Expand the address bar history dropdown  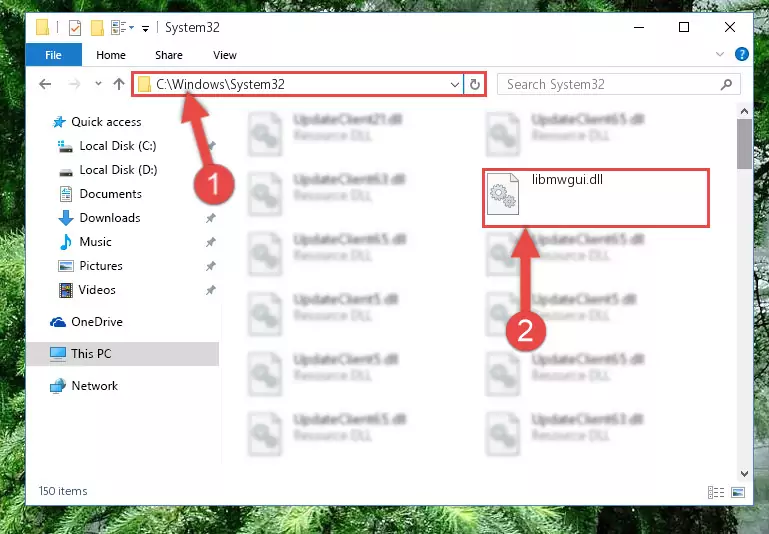click(x=455, y=85)
